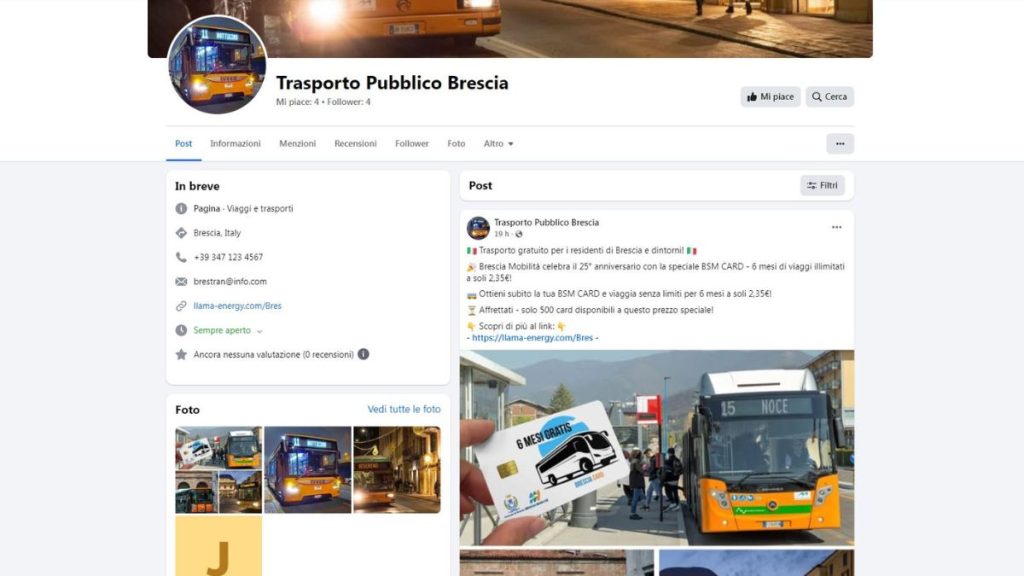Click the link icon beside llama-energy.com/Bres
This screenshot has width=1024, height=576.
[181, 306]
